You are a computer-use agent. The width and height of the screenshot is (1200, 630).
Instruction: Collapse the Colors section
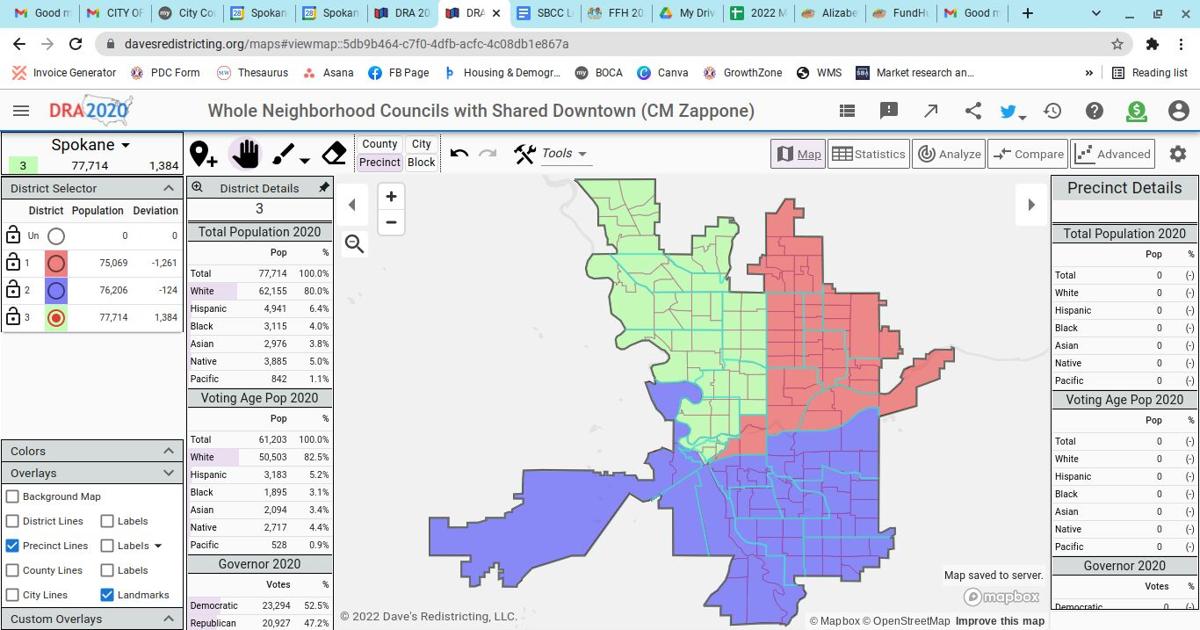coord(169,451)
